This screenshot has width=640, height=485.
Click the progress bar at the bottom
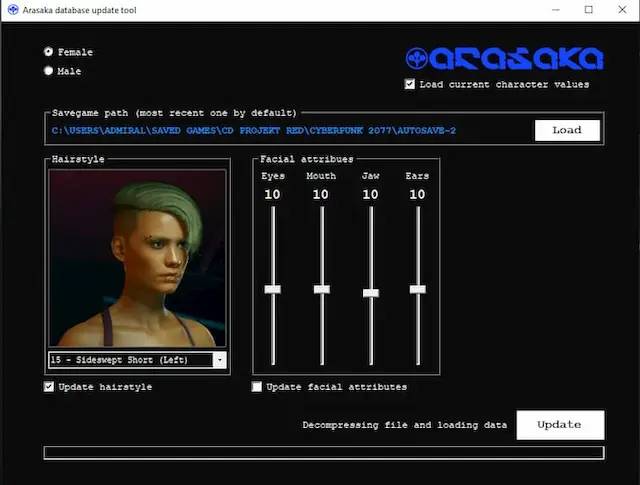(324, 453)
